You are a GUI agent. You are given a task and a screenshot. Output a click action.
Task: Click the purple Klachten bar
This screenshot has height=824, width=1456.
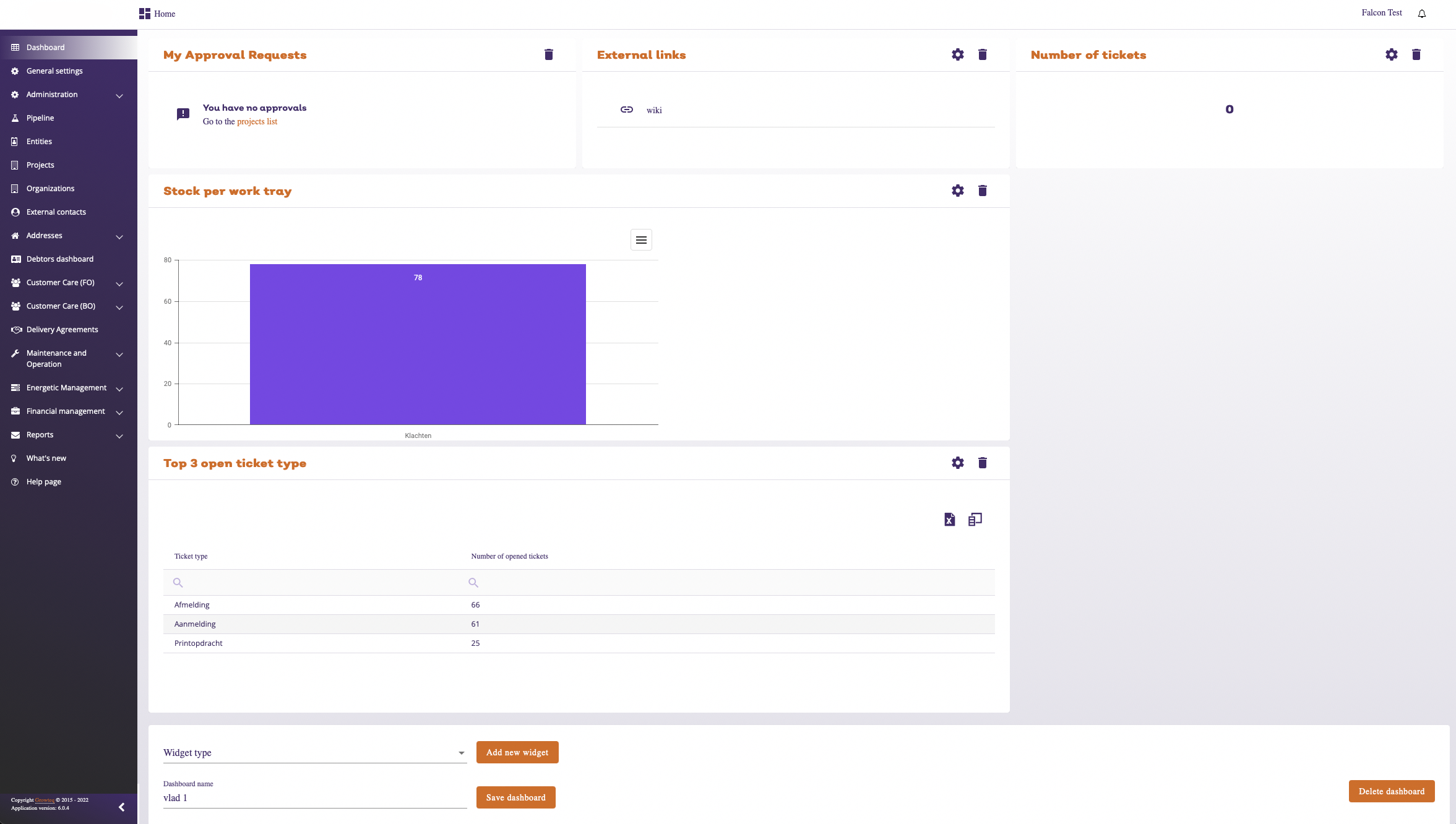click(418, 346)
